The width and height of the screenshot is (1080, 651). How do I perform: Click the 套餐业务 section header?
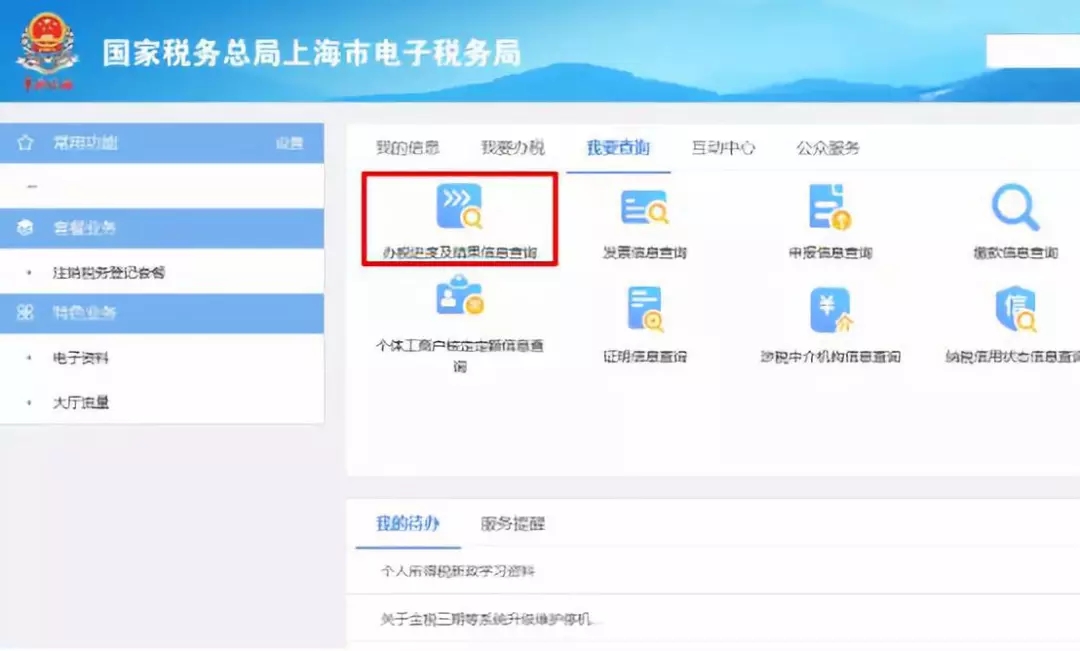pyautogui.click(x=162, y=228)
